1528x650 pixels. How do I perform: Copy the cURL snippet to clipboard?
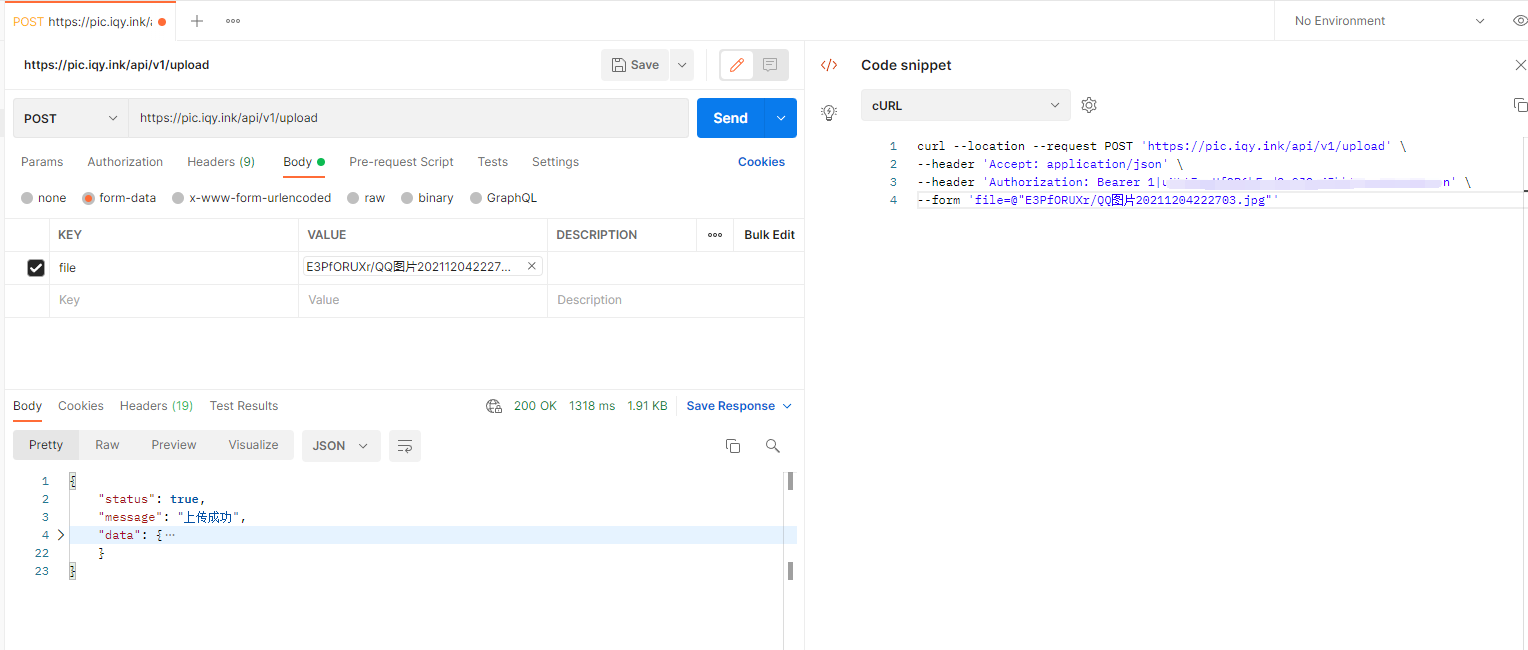click(x=1520, y=105)
